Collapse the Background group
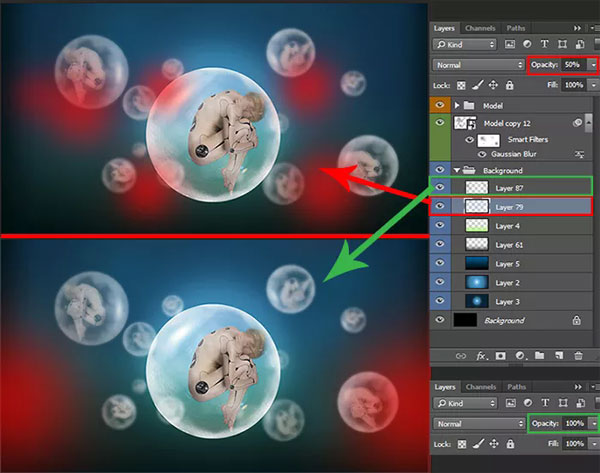Image resolution: width=600 pixels, height=473 pixels. (457, 170)
